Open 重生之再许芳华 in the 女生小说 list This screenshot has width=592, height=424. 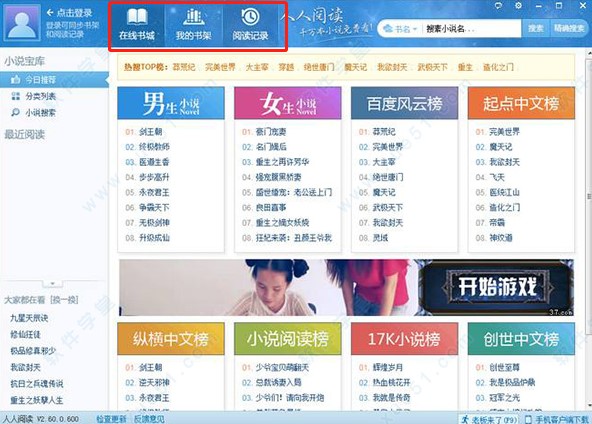(282, 162)
